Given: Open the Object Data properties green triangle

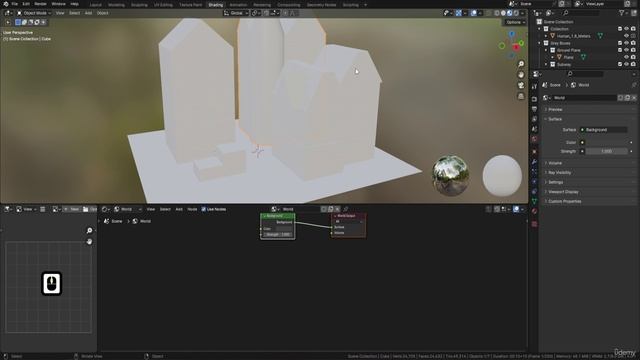Looking at the screenshot, I should point(534,201).
